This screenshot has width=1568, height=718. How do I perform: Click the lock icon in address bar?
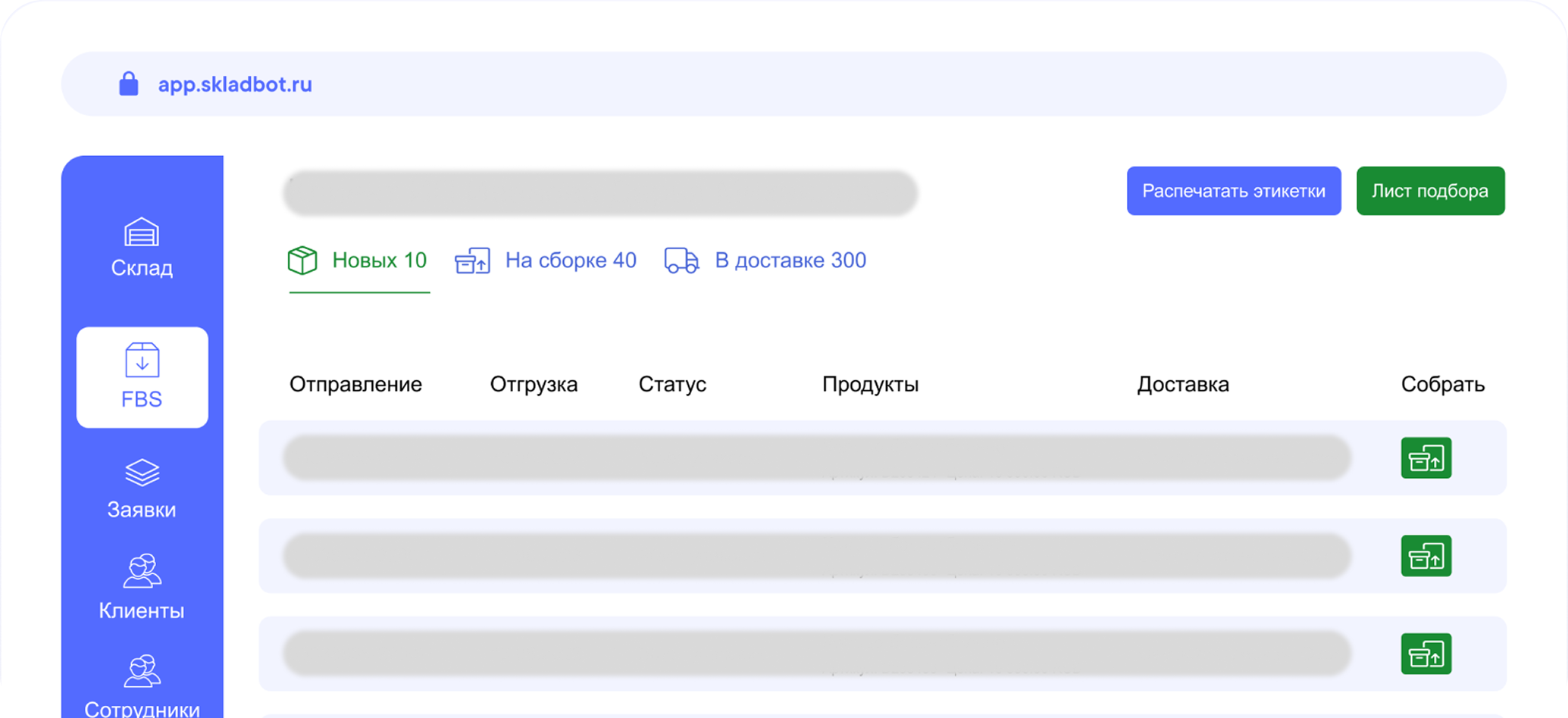[129, 84]
